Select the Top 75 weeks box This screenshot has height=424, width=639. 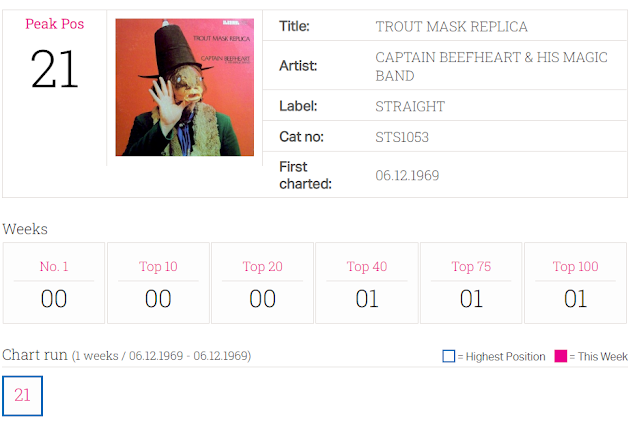pyautogui.click(x=471, y=283)
